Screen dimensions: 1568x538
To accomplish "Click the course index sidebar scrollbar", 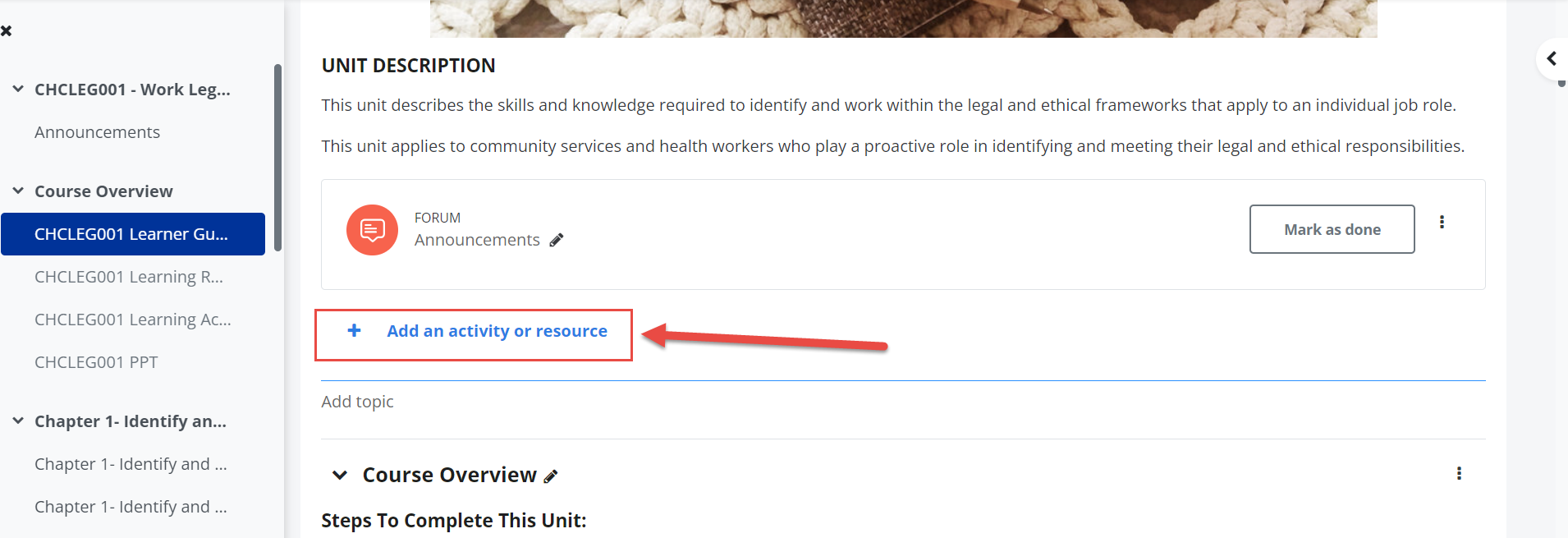I will pos(277,158).
